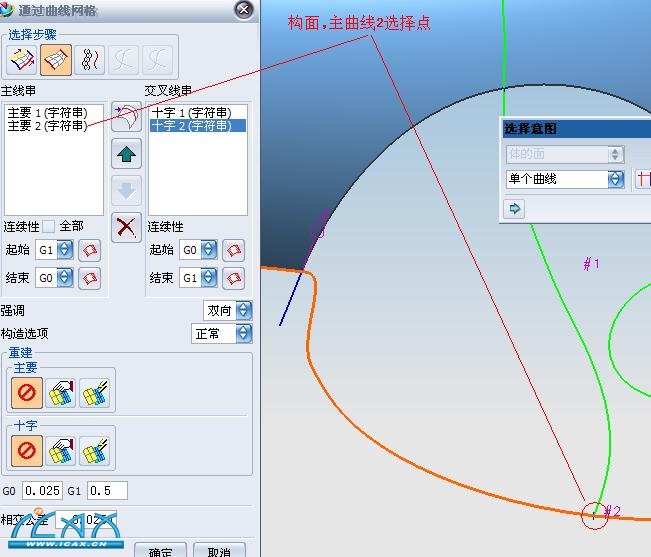This screenshot has width=651, height=557.
Task: Open cross 结束 G1 continuity dropdown
Action: (x=209, y=278)
